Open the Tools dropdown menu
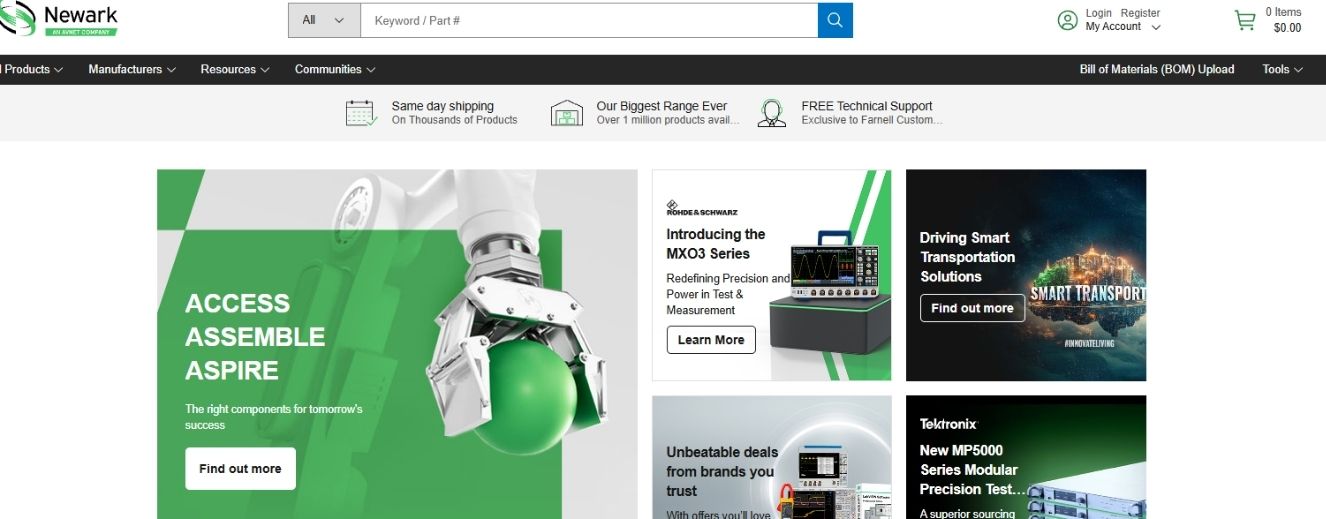Viewport: 1326px width, 519px height. [1282, 69]
